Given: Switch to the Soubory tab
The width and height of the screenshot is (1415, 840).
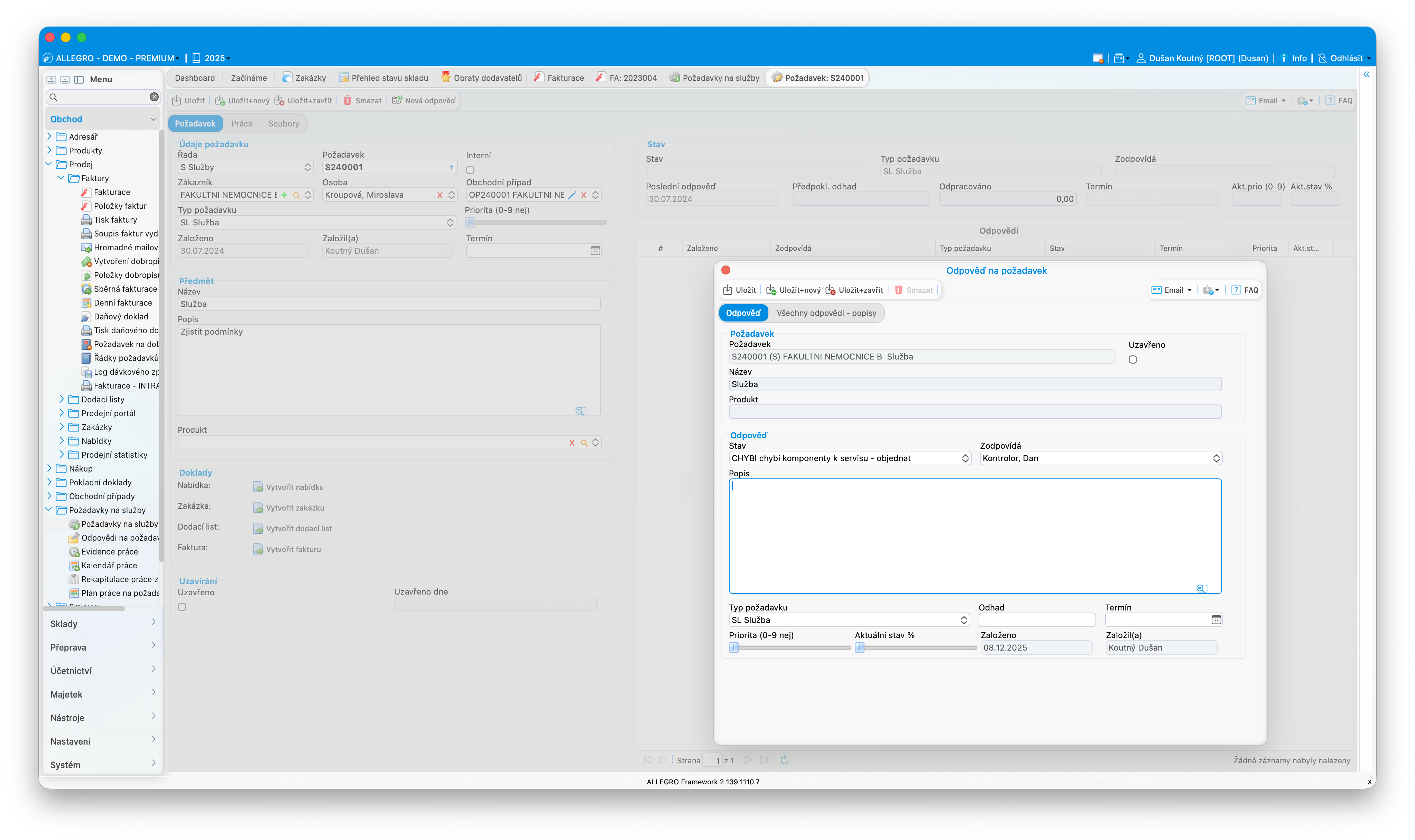Looking at the screenshot, I should click(x=283, y=123).
